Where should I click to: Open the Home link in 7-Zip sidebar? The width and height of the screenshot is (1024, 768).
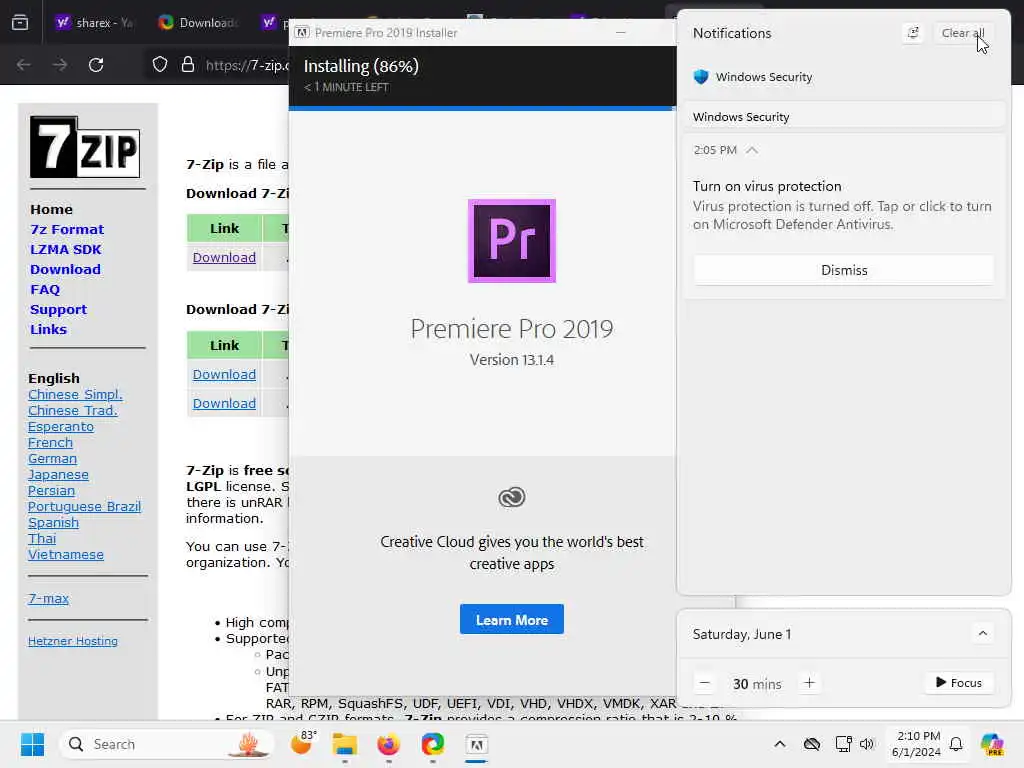[x=52, y=210]
